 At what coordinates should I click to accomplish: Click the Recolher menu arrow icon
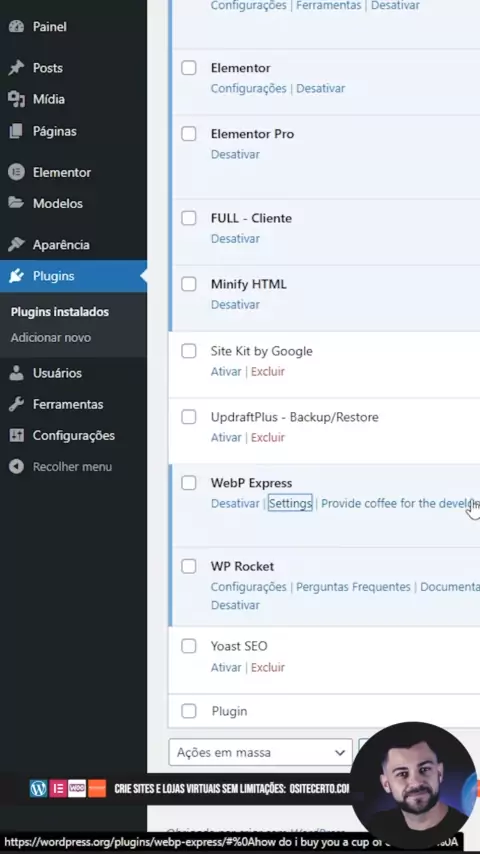[16, 467]
